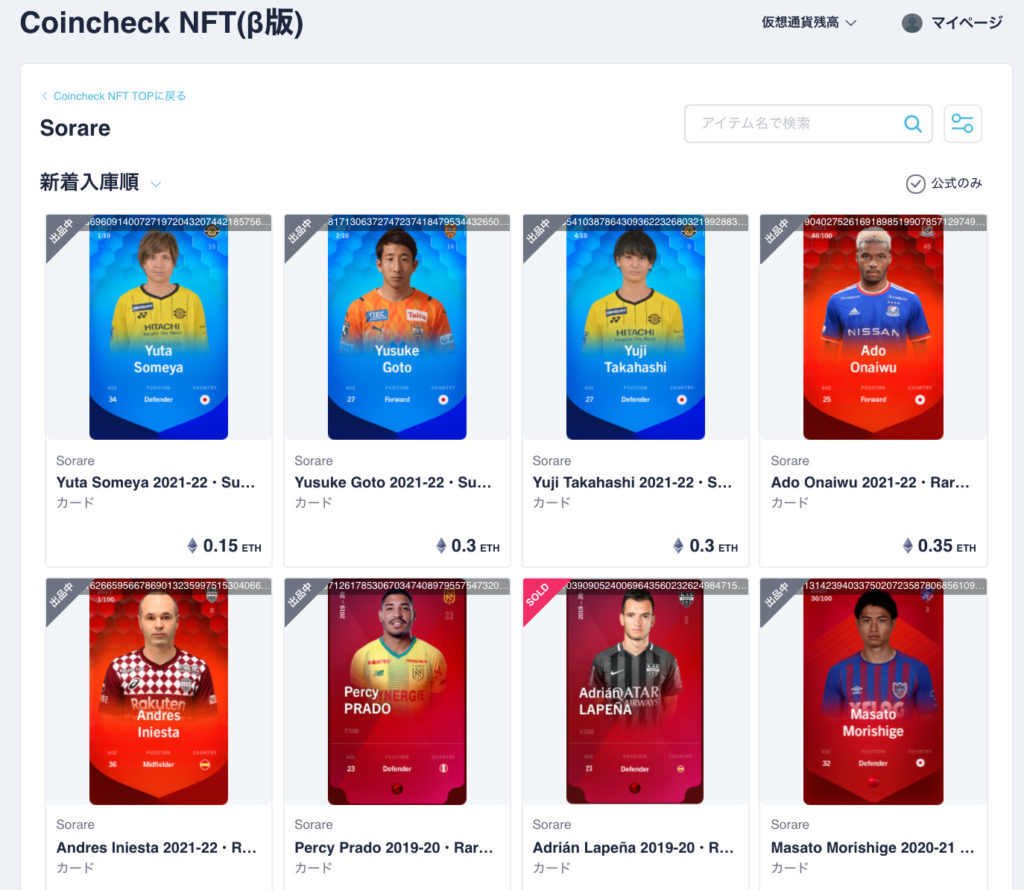Select the Andres Iniesta card image
This screenshot has width=1024, height=890.
point(159,692)
